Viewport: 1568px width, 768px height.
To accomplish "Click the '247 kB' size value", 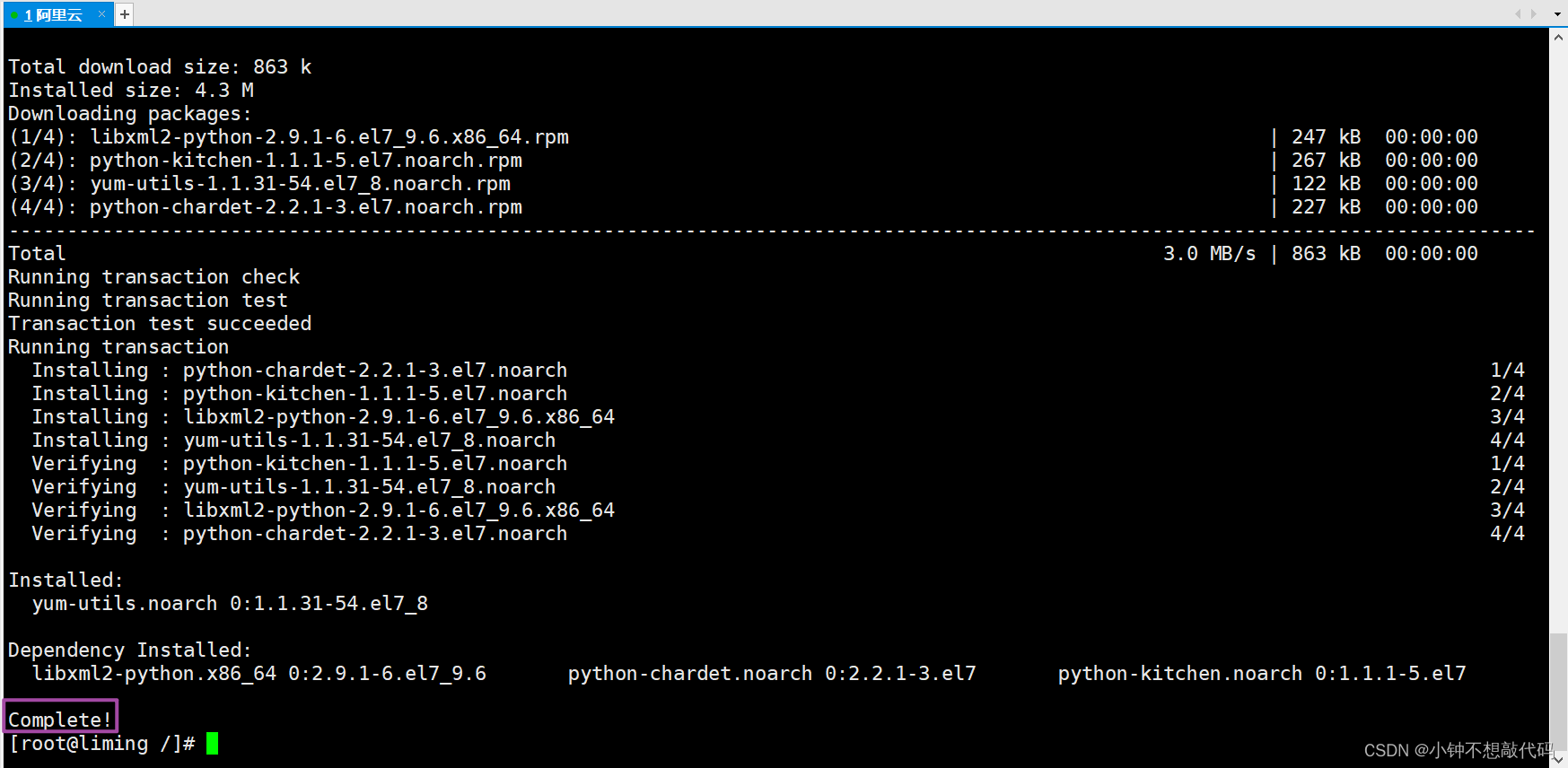I will 1327,137.
